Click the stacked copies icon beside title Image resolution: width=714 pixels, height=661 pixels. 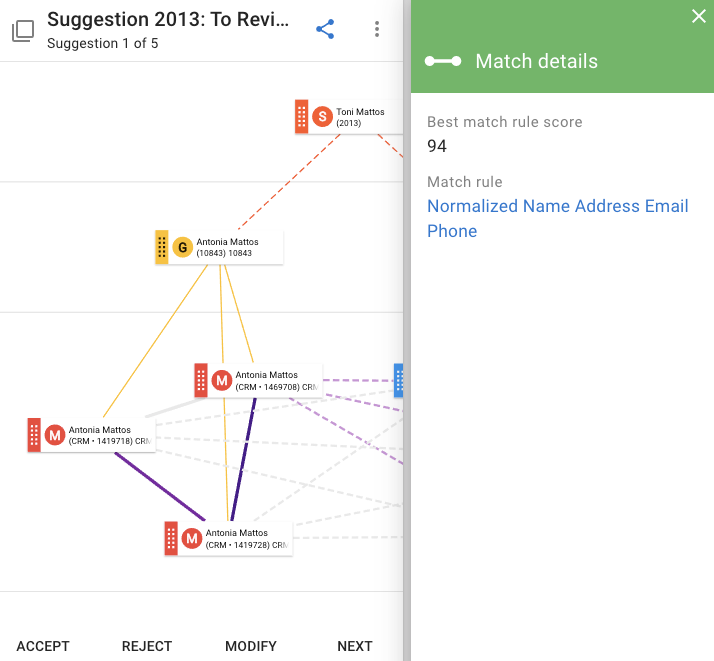pos(23,31)
